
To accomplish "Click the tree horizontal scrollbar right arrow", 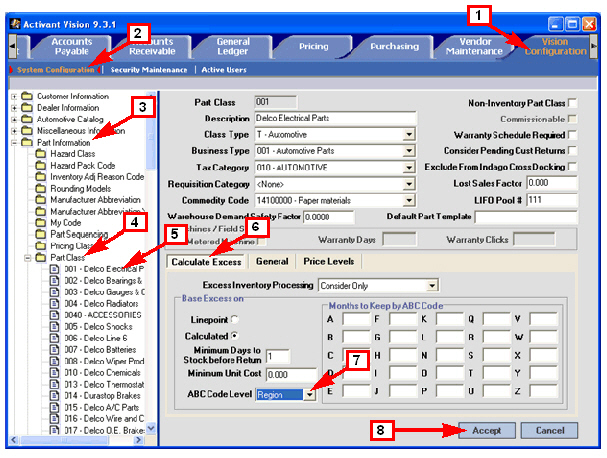I will (x=138, y=440).
